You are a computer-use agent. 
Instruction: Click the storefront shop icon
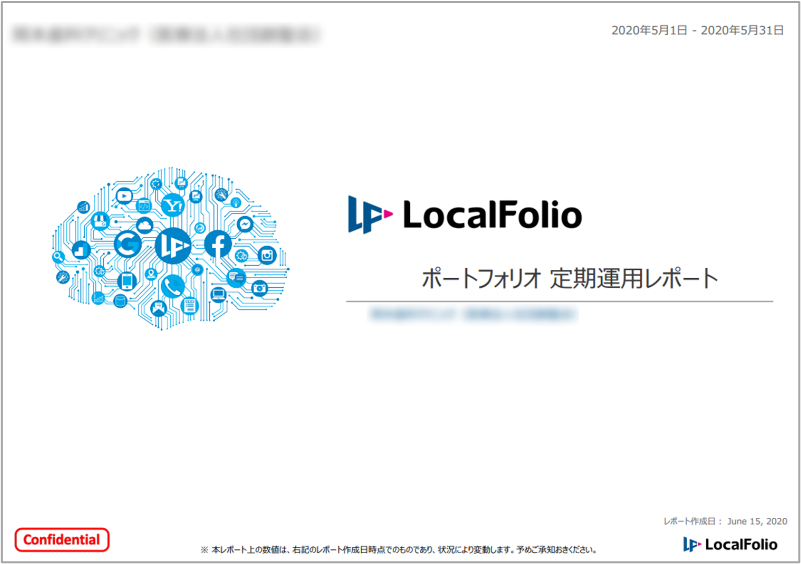click(x=100, y=221)
